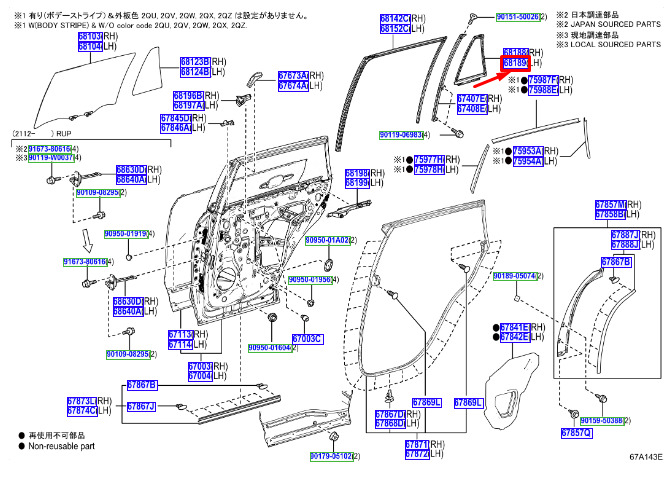Open weatherstrip part 67871 (RH)
This screenshot has height=498, width=664.
[x=417, y=445]
